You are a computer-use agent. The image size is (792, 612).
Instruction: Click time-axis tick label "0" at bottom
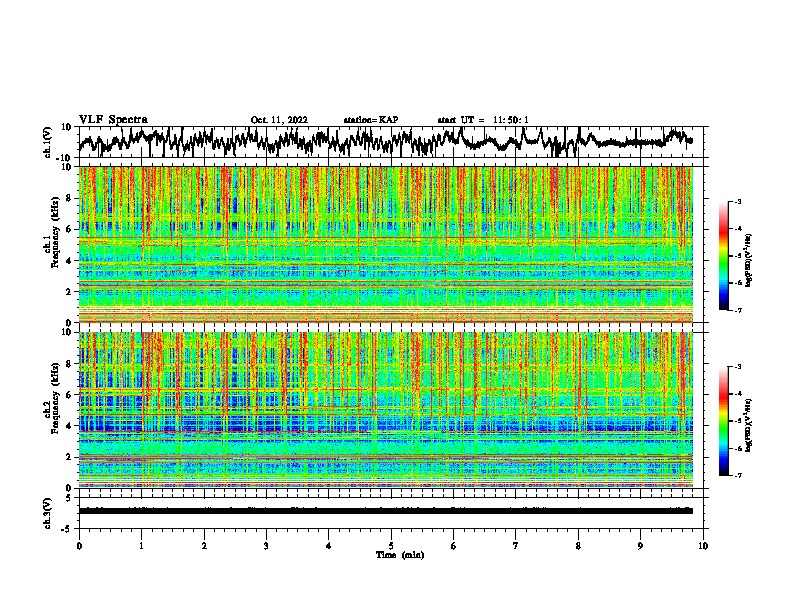point(79,546)
